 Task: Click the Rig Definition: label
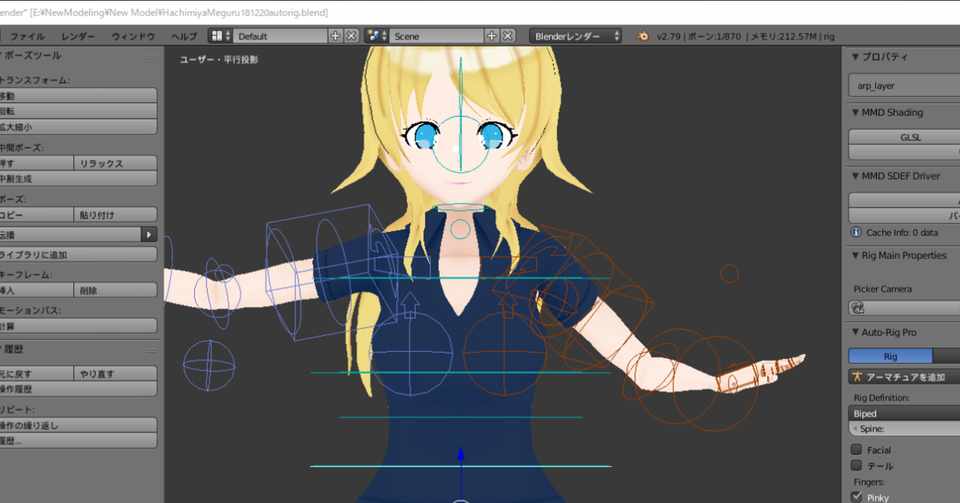[x=880, y=398]
